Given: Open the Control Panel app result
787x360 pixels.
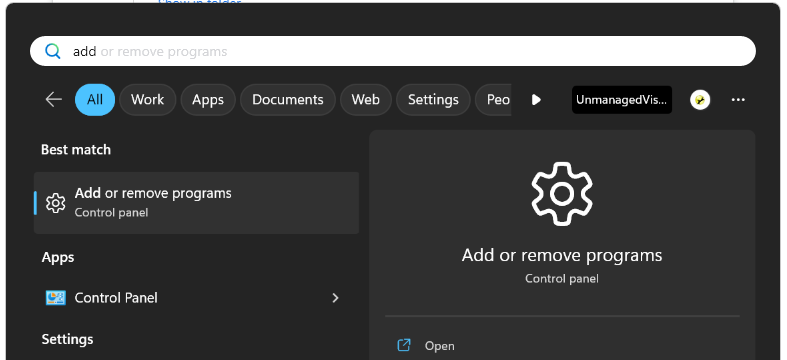Looking at the screenshot, I should coord(196,298).
